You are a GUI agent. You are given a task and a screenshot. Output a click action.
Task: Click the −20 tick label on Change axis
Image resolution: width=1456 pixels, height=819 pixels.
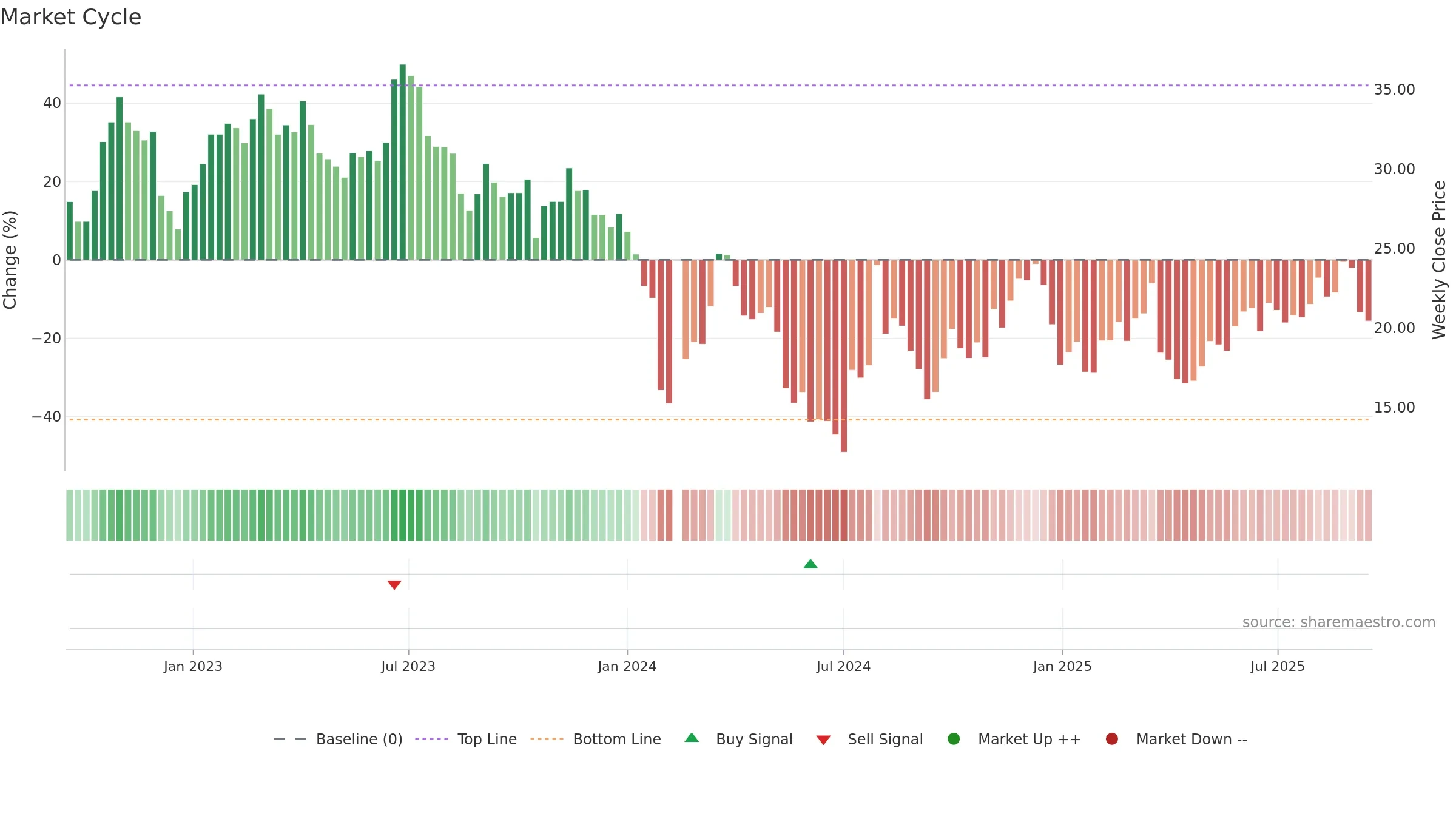click(x=46, y=339)
